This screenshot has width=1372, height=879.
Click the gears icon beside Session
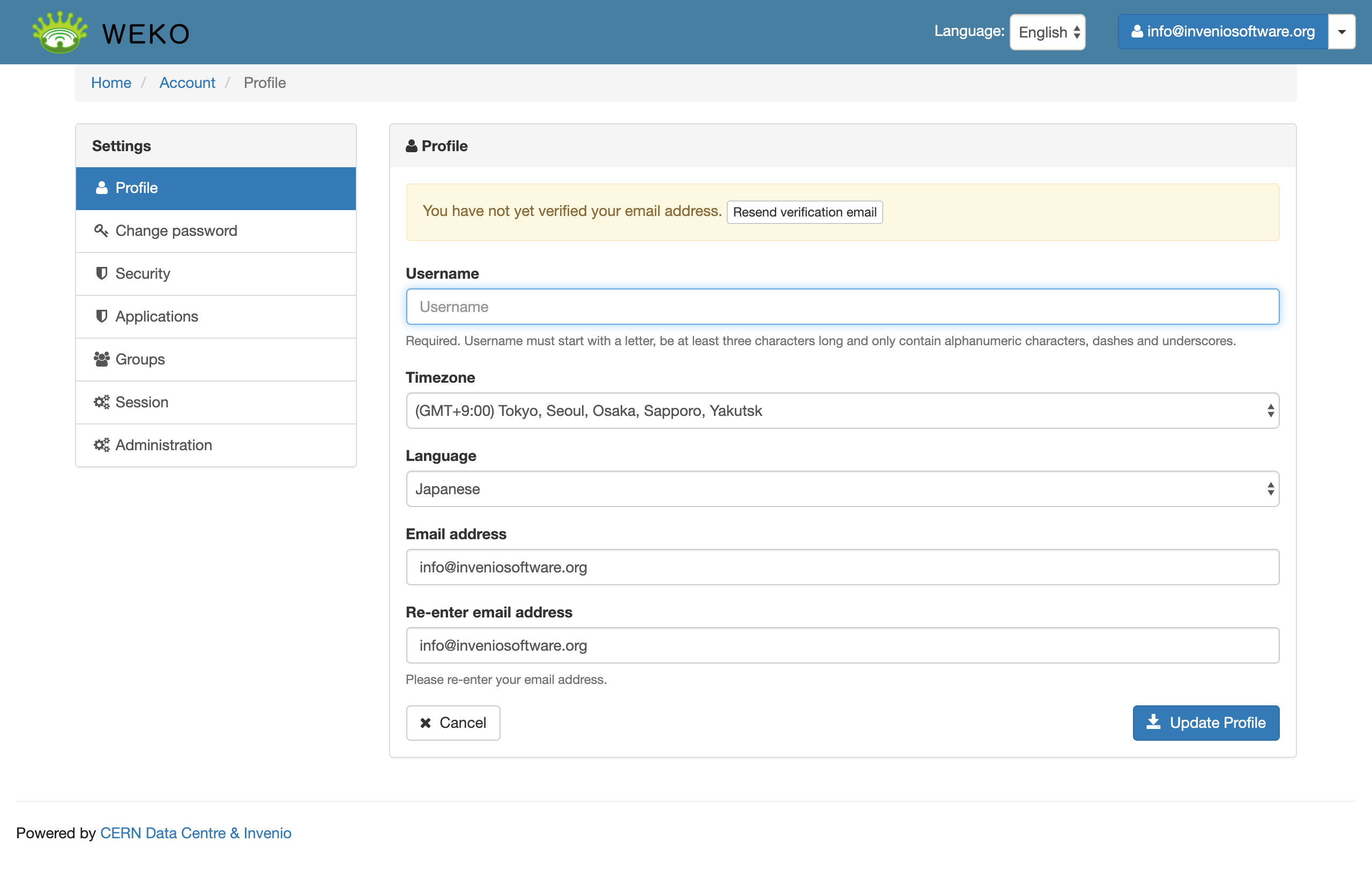click(x=102, y=402)
